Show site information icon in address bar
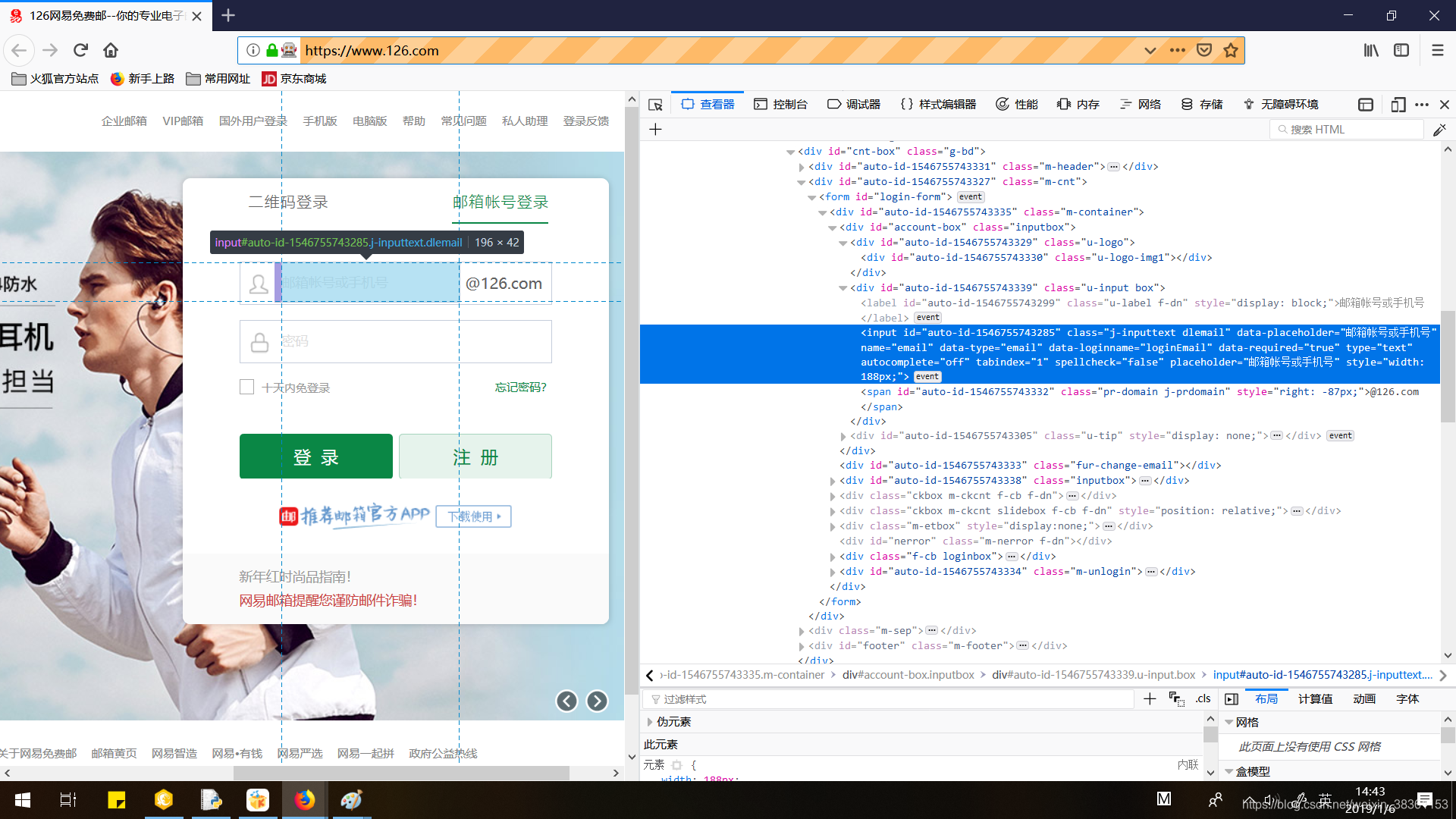This screenshot has height=819, width=1456. (x=253, y=50)
